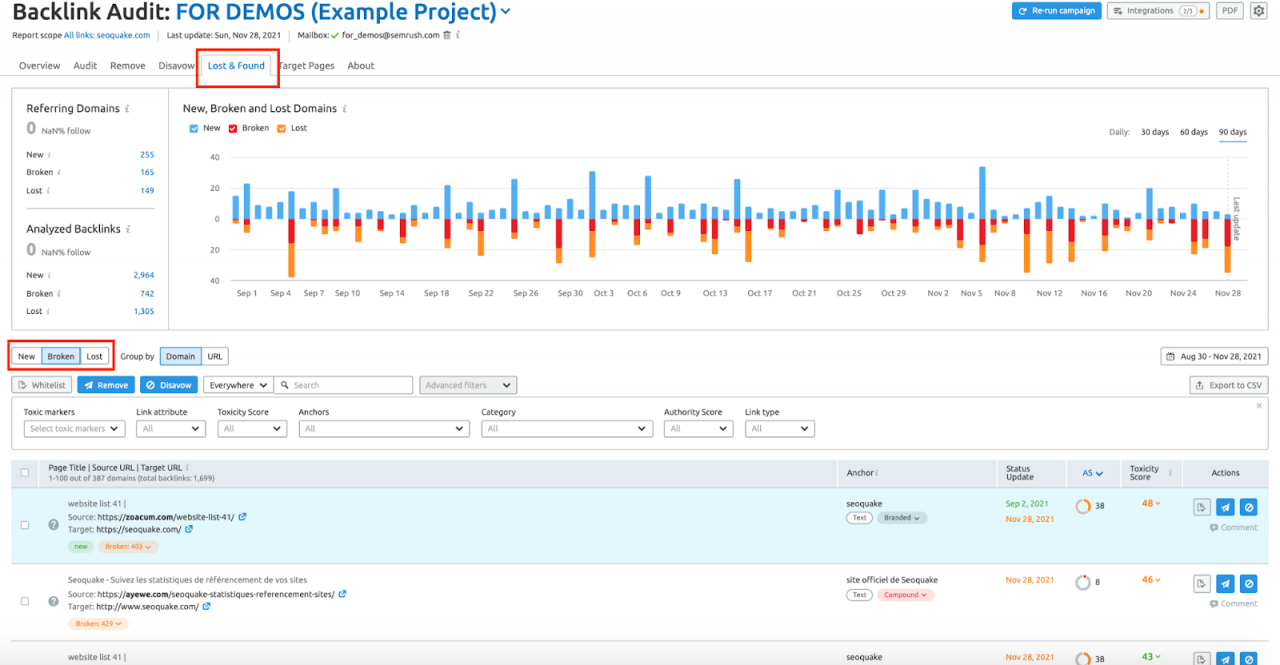Show info for Referring Domains

click(x=127, y=108)
